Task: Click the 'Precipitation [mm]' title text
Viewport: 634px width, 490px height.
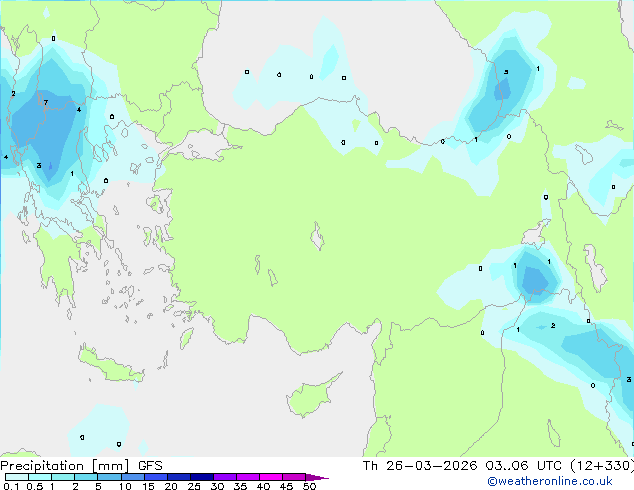Action: pyautogui.click(x=65, y=466)
